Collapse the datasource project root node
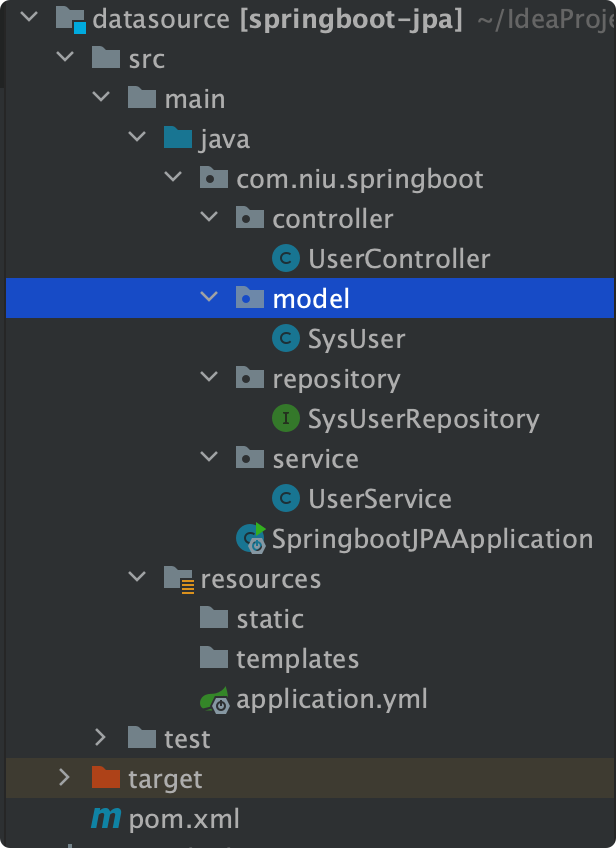The height and width of the screenshot is (848, 616). click(28, 18)
